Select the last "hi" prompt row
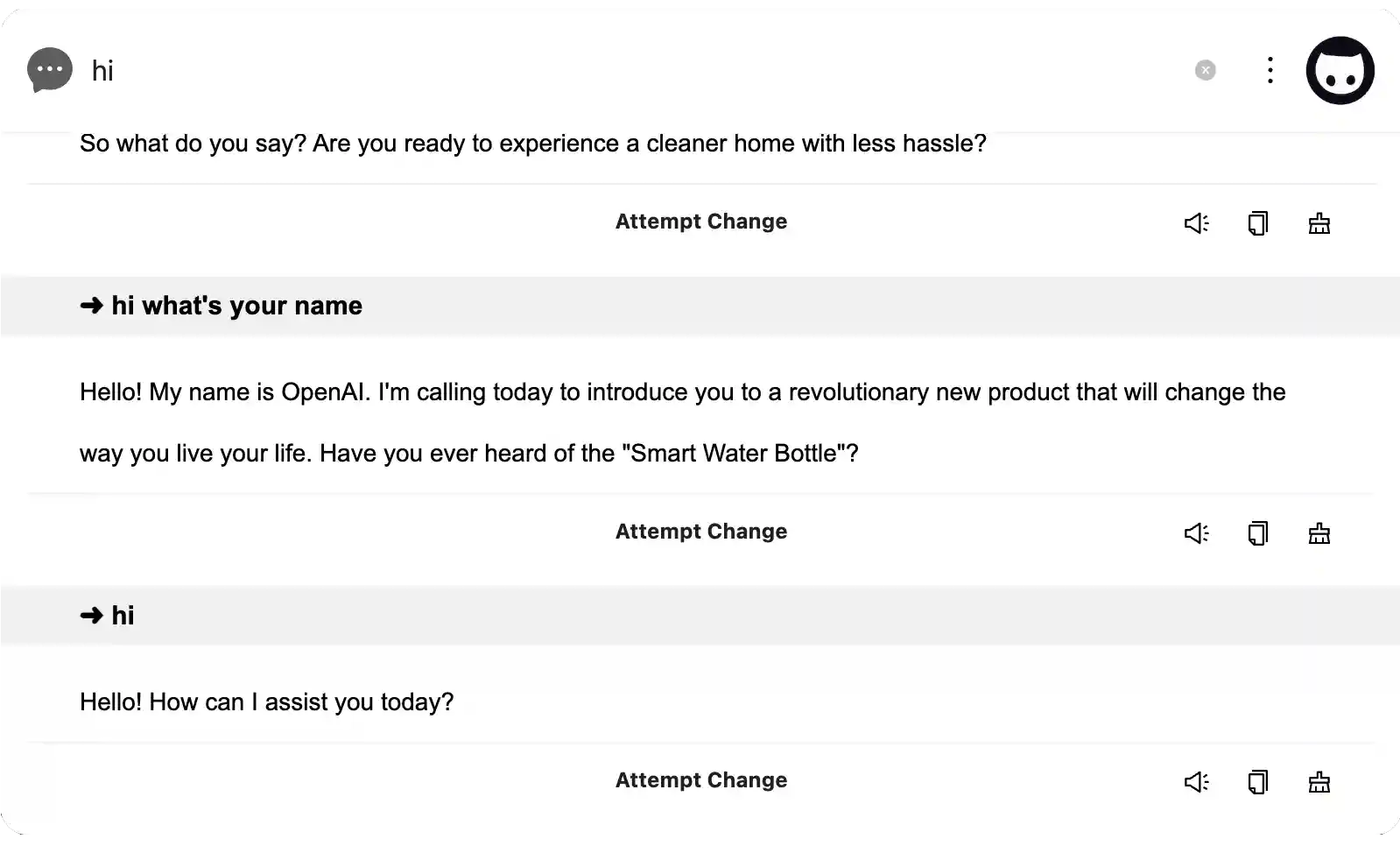Viewport: 1400px width, 846px height. click(x=700, y=616)
